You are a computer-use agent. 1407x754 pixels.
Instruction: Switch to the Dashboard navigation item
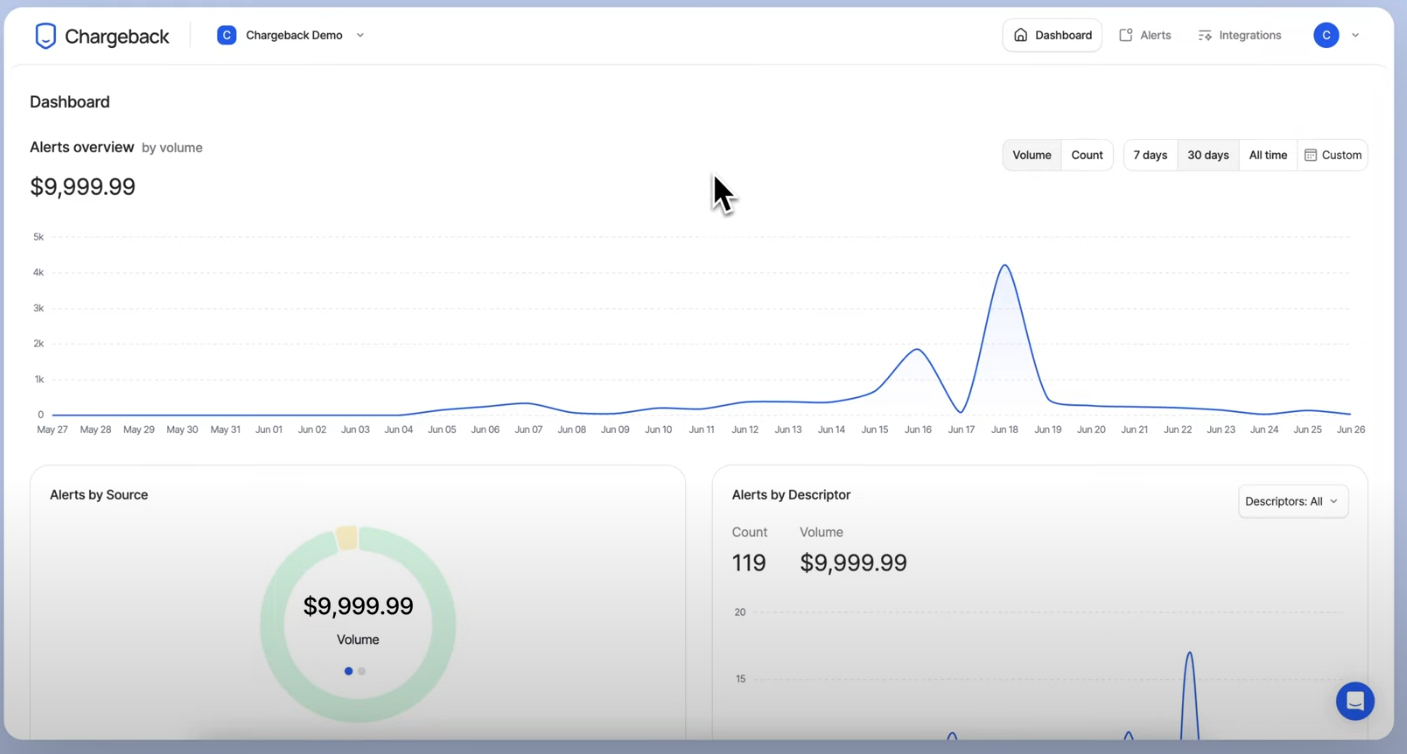[1052, 34]
